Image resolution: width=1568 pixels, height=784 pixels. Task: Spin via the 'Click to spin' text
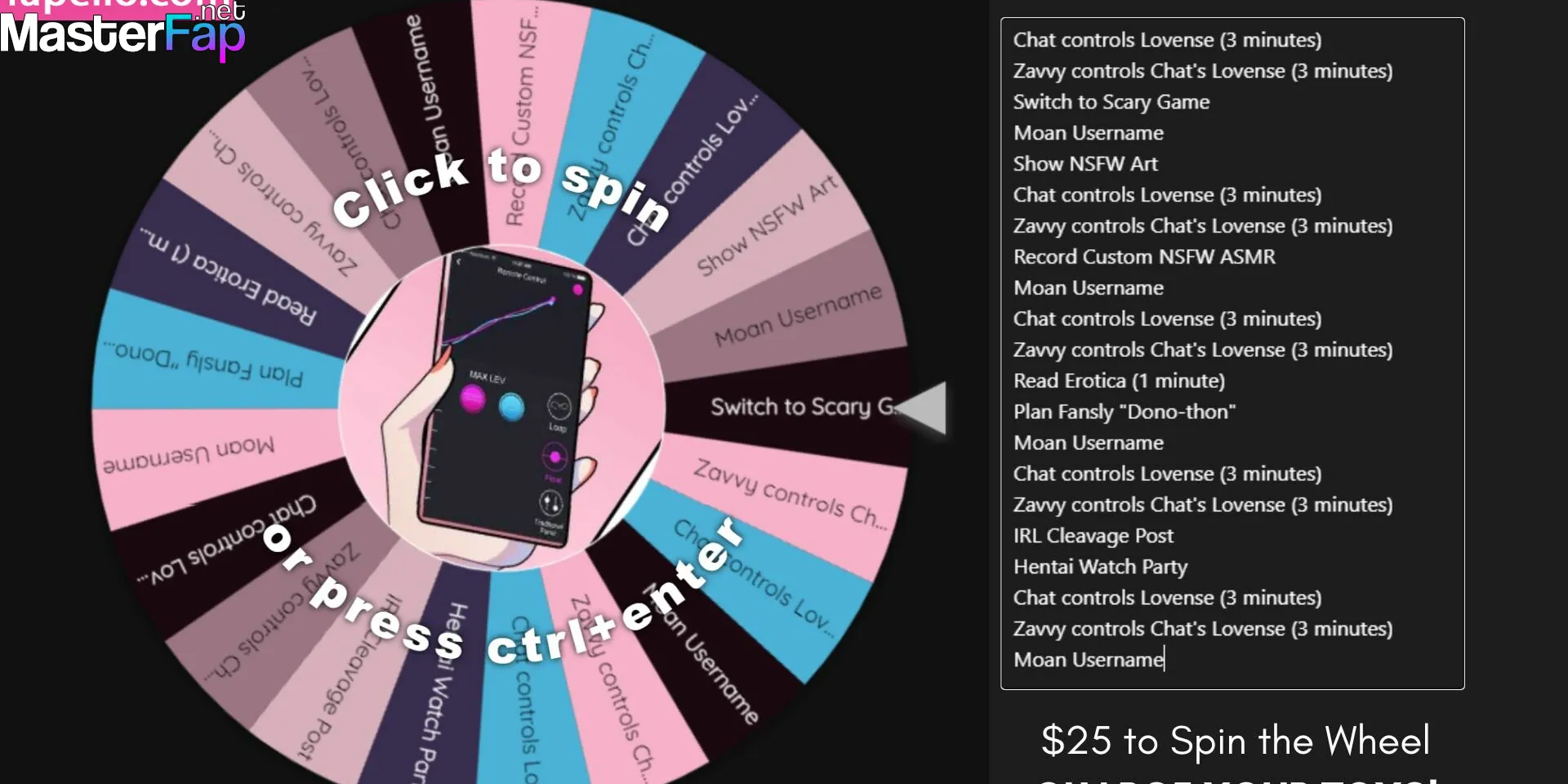click(500, 189)
